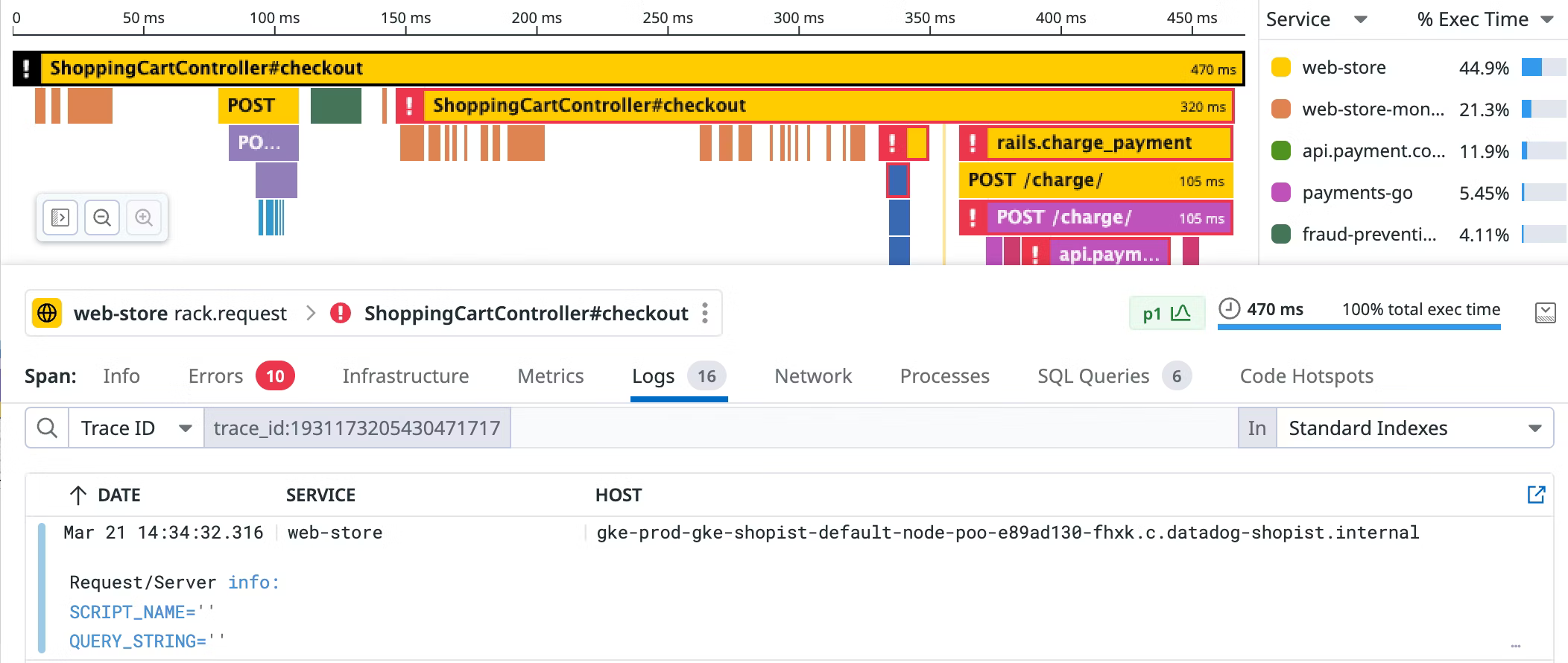
Task: Open logs in new window icon
Action: pyautogui.click(x=1536, y=495)
